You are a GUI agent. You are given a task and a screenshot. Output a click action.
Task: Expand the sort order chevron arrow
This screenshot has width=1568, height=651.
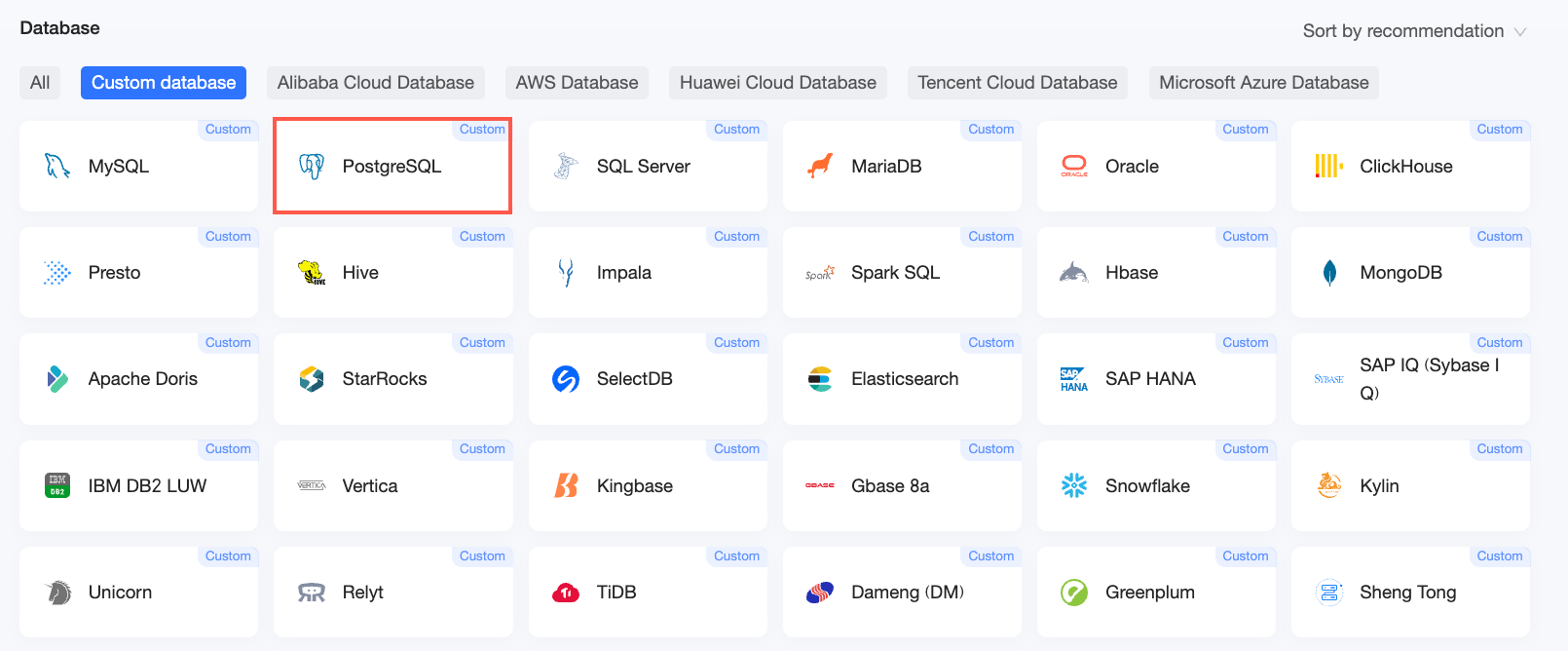tap(1519, 32)
